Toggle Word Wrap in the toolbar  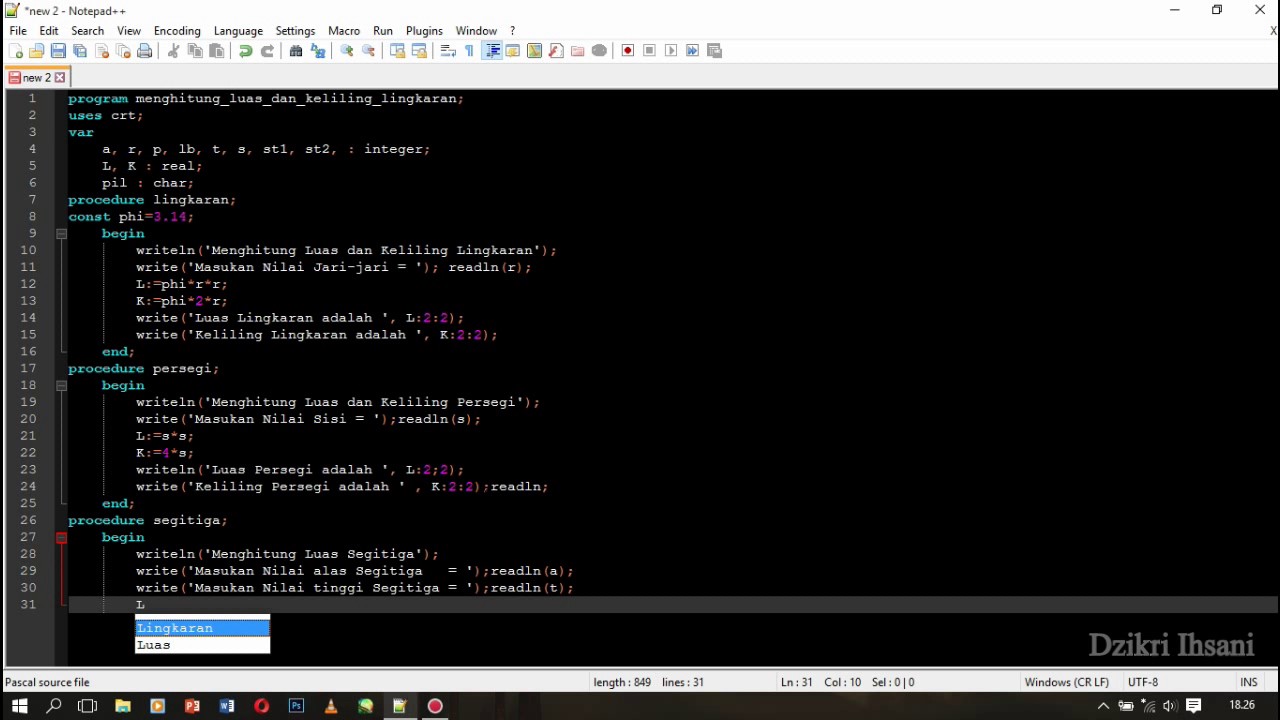[x=448, y=51]
